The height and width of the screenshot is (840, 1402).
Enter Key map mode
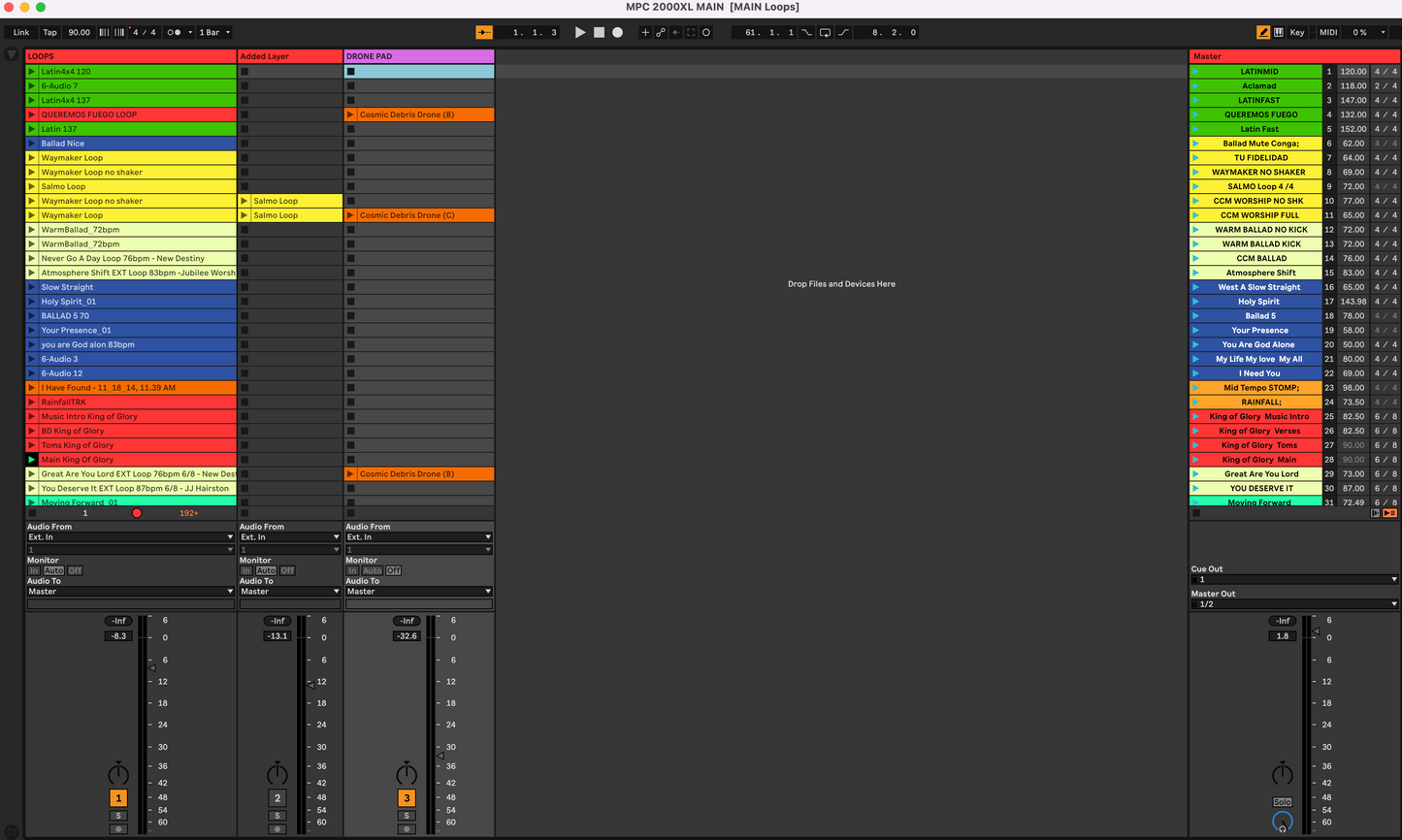[x=1297, y=32]
